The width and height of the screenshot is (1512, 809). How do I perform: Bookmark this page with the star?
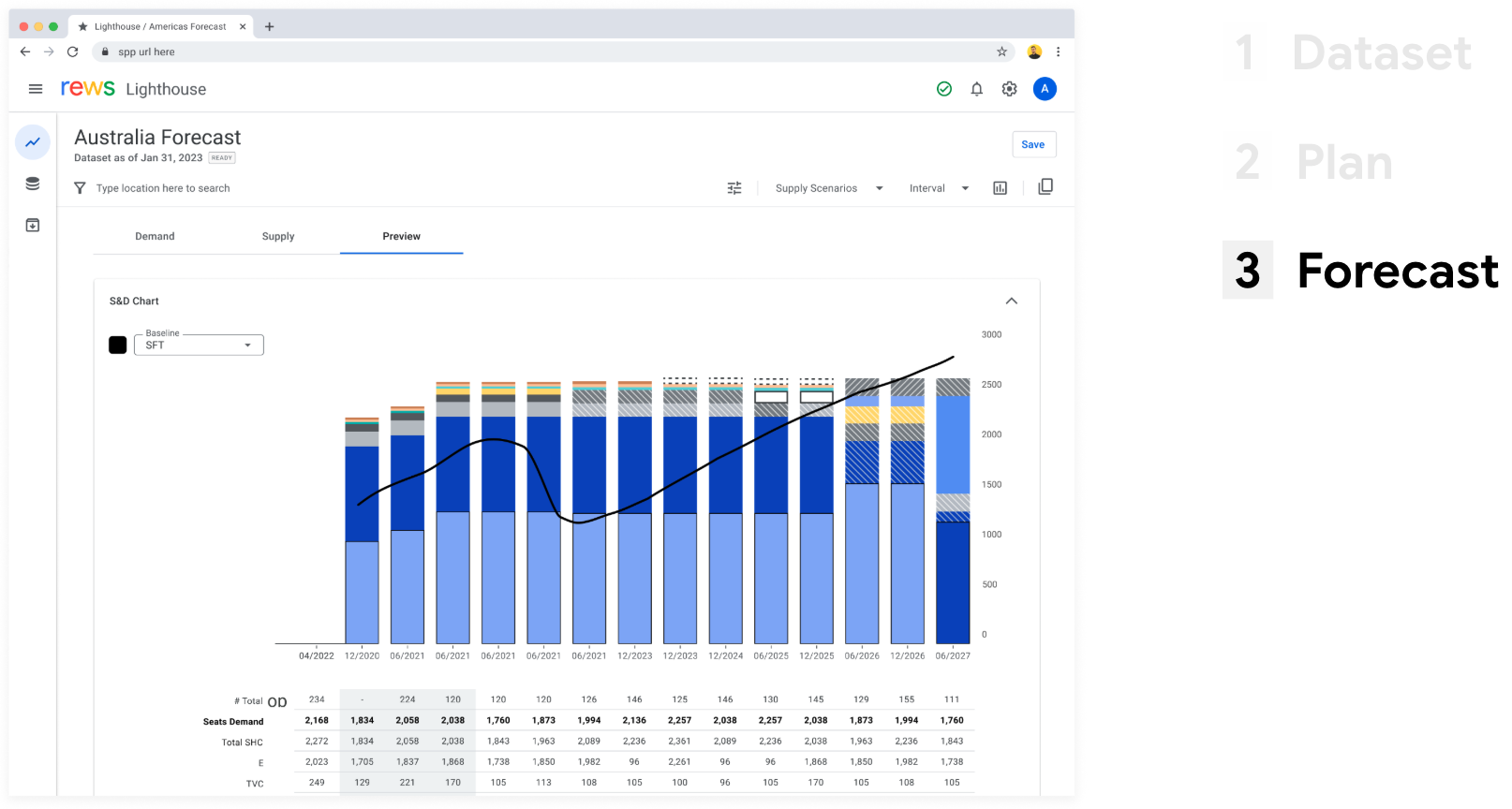[x=1001, y=51]
